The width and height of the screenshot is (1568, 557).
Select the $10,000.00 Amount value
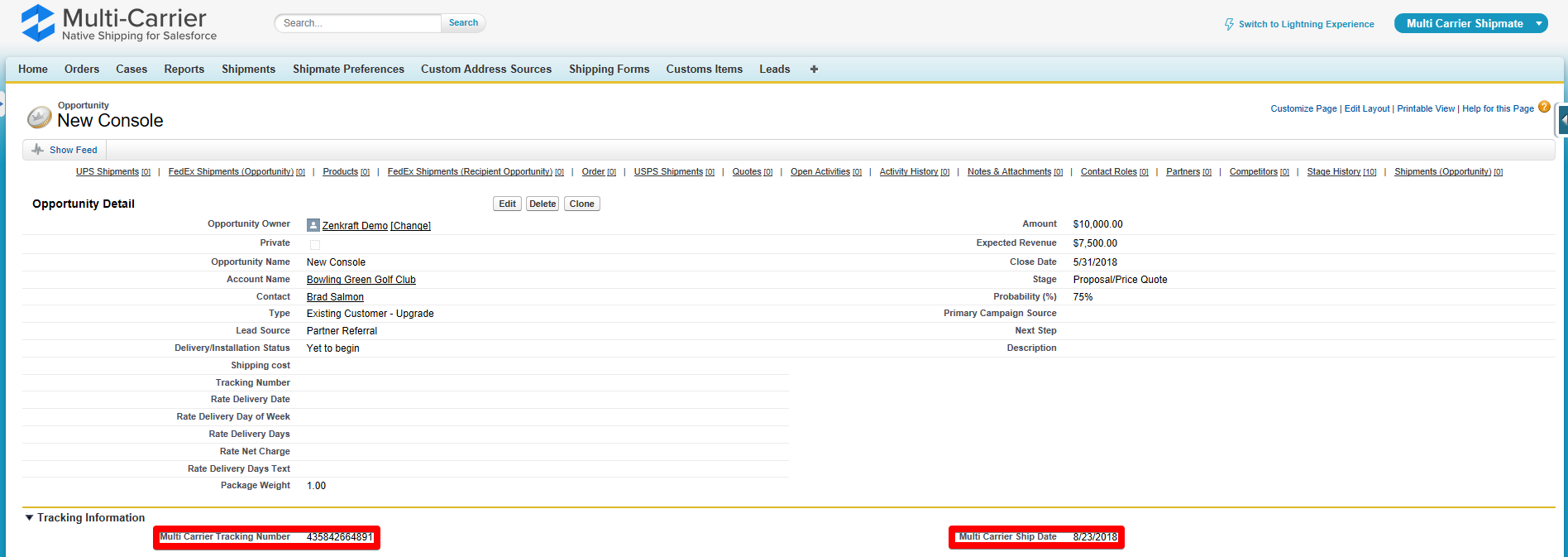click(x=1098, y=224)
